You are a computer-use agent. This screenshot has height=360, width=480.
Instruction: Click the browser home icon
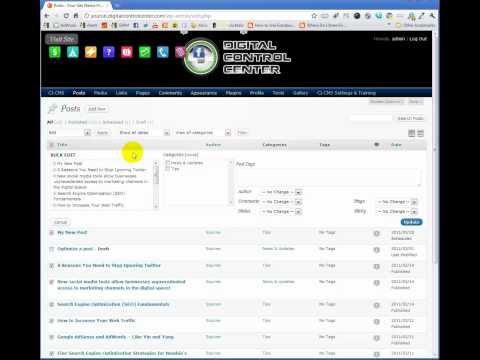pos(76,16)
